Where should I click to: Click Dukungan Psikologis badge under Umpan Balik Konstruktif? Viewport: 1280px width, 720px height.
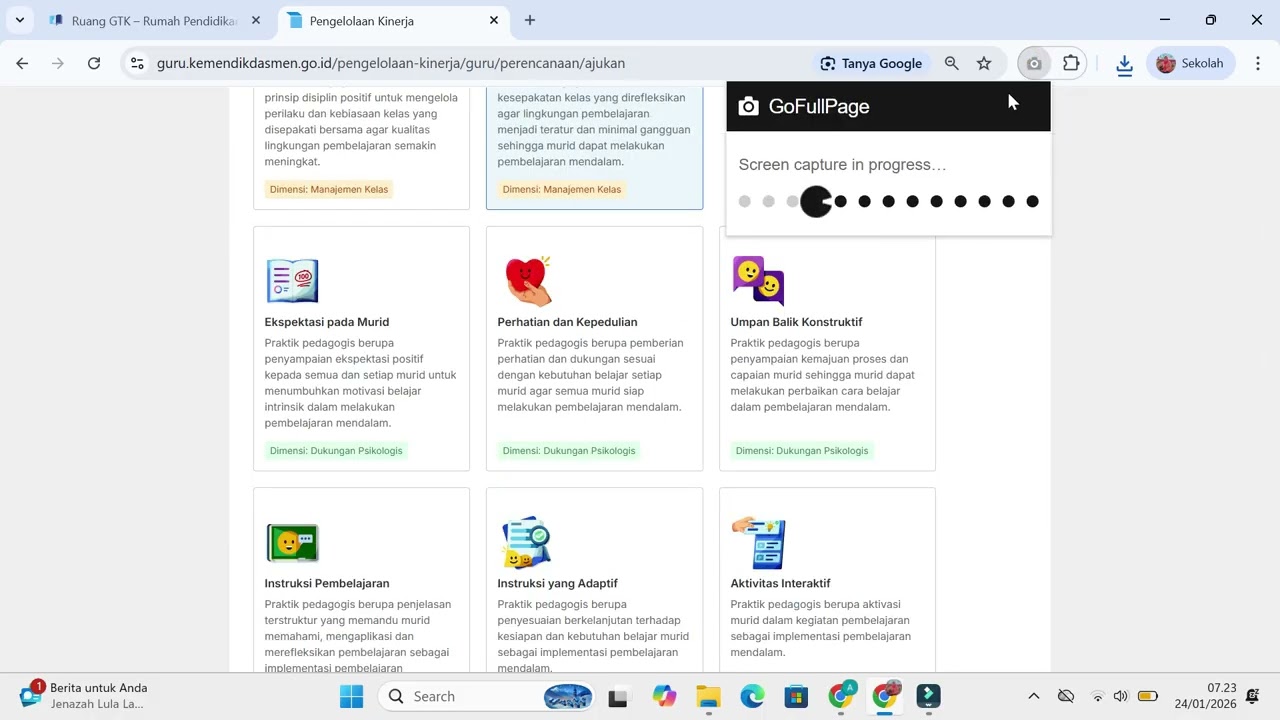click(x=802, y=451)
